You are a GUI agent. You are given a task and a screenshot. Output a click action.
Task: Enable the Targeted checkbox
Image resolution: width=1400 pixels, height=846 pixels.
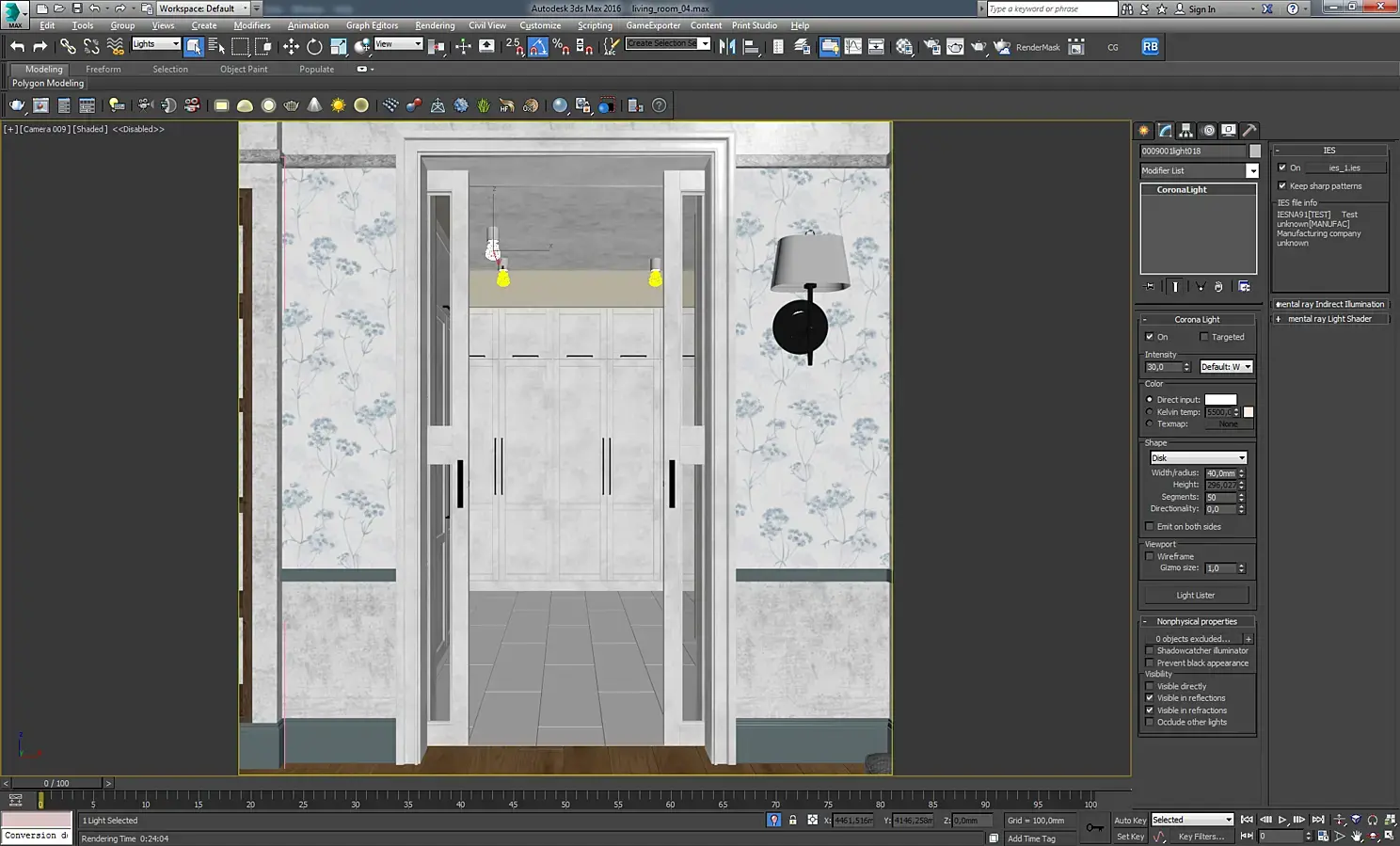[1204, 337]
